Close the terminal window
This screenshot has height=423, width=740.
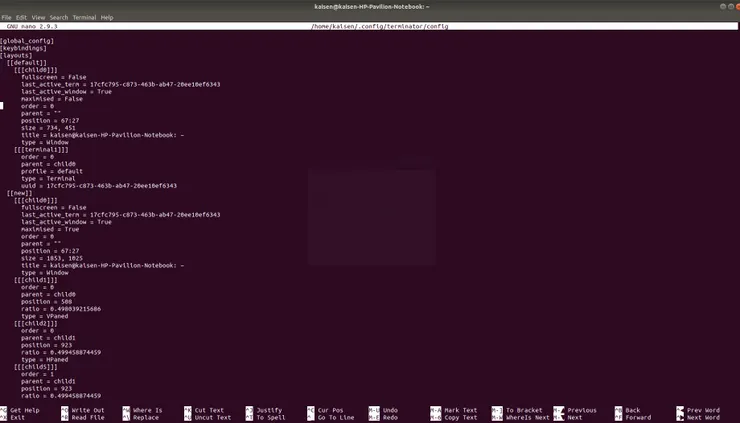pyautogui.click(x=737, y=7)
